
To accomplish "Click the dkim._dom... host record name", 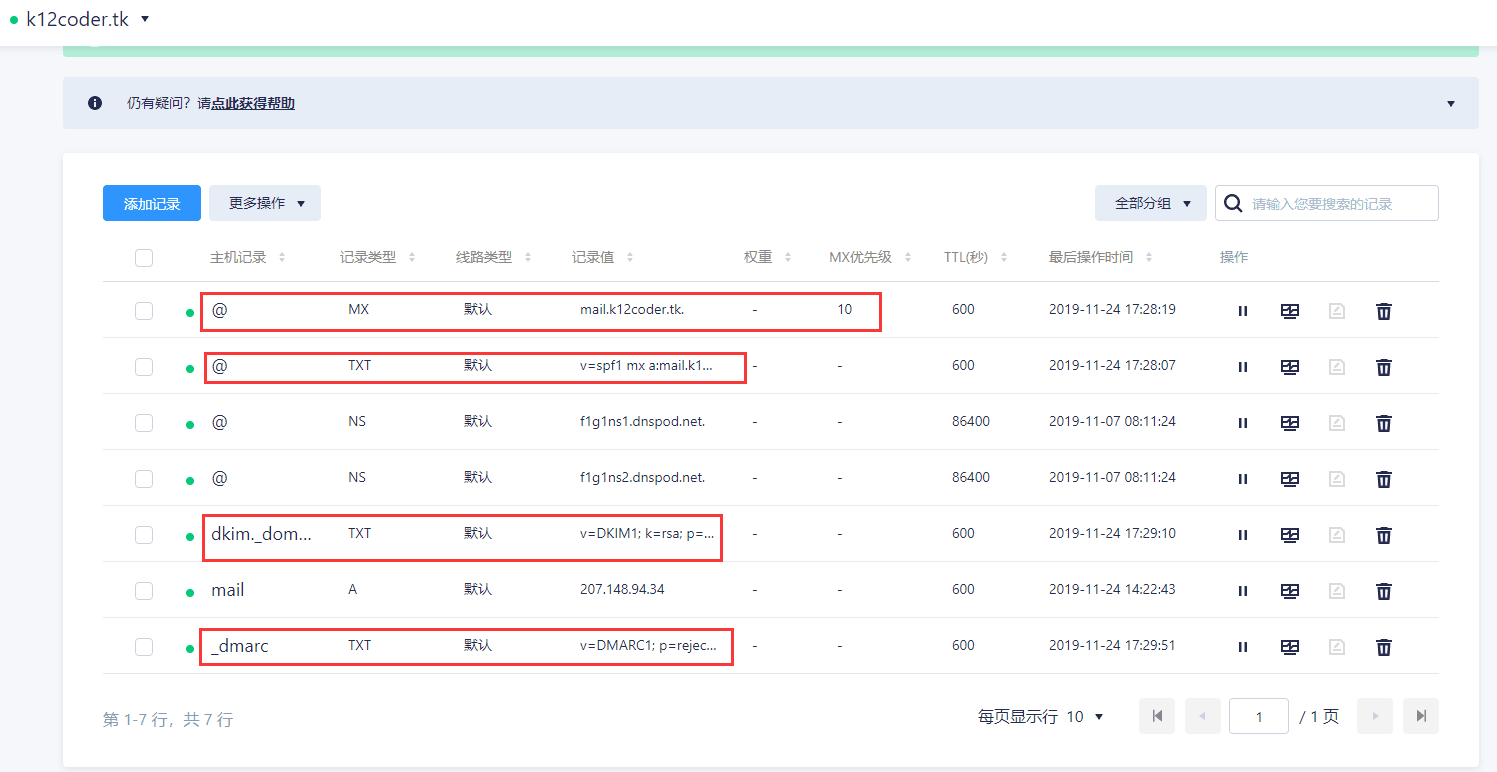I will pyautogui.click(x=262, y=534).
